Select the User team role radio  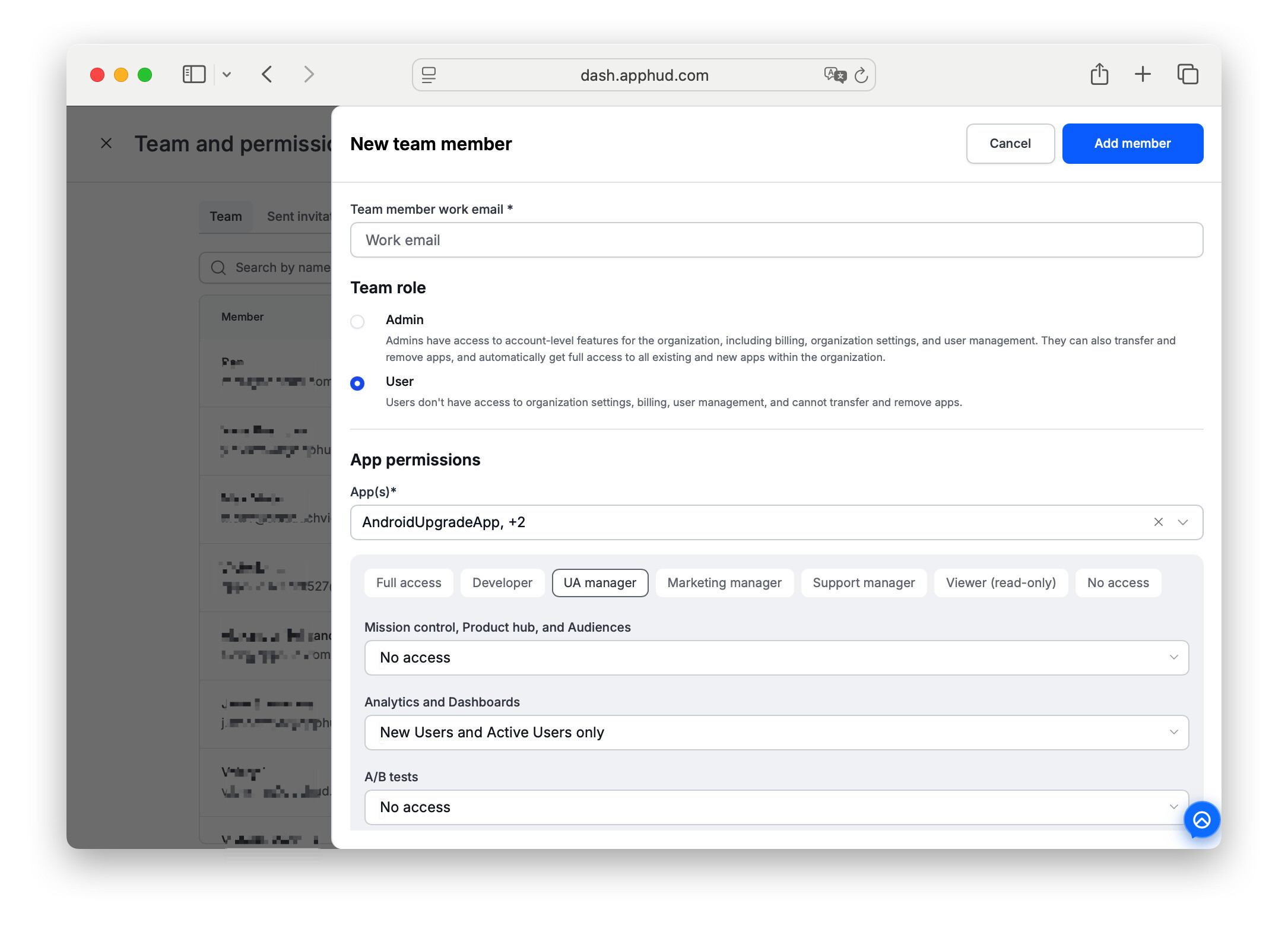(357, 383)
